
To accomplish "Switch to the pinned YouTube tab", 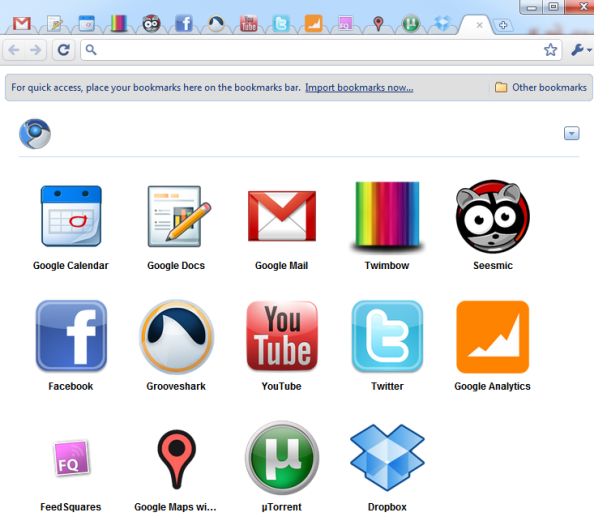I will 249,23.
